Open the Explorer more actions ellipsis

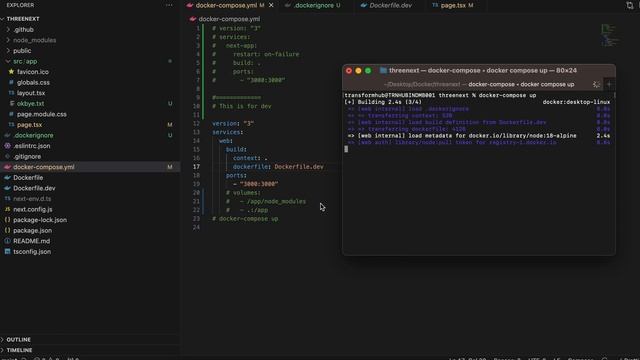pos(169,5)
